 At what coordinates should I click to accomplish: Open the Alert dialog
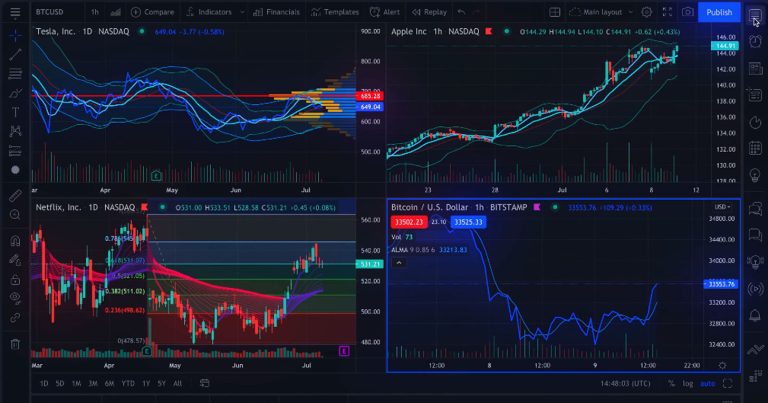point(387,12)
